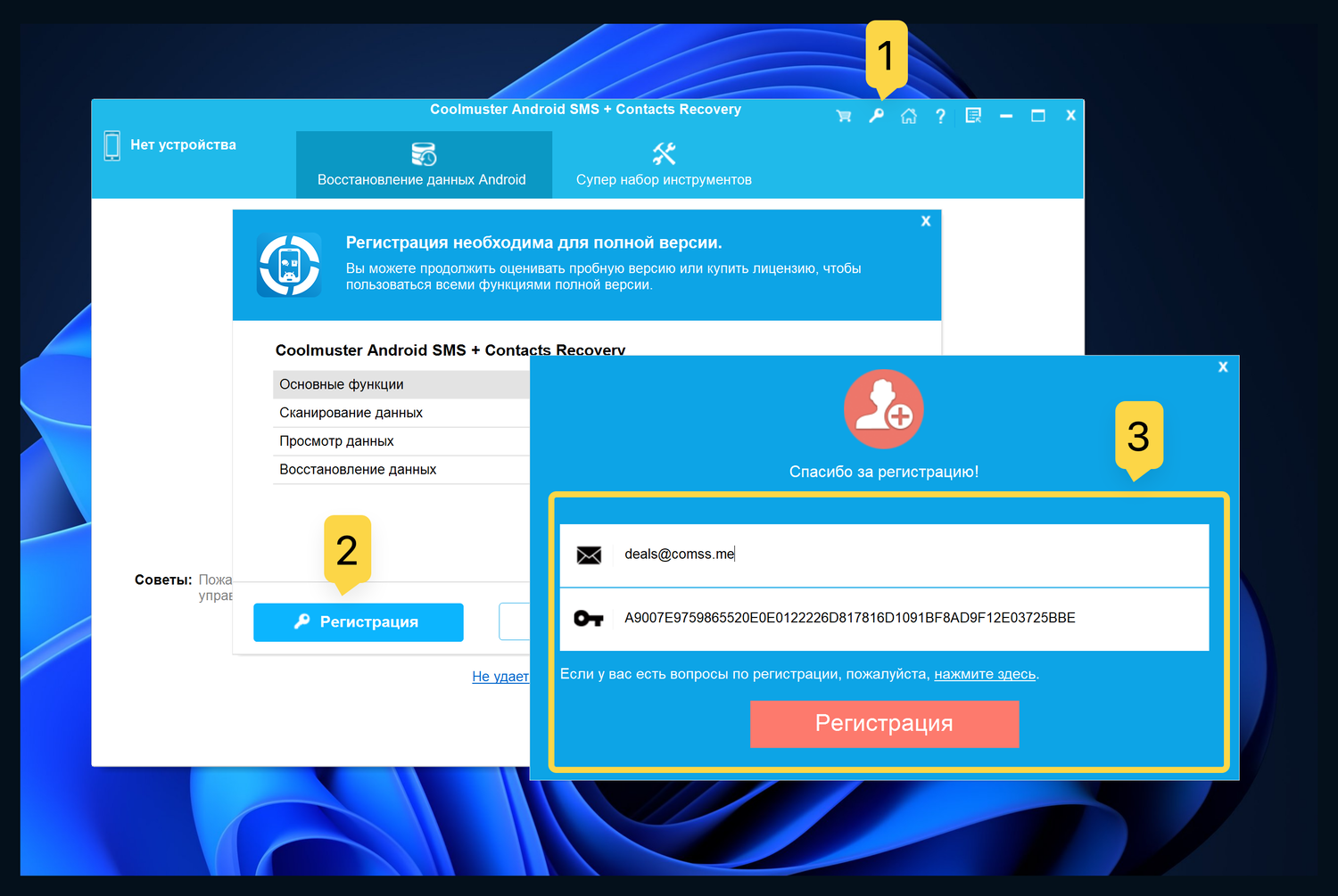Click the envelope icon beside email field

[589, 555]
